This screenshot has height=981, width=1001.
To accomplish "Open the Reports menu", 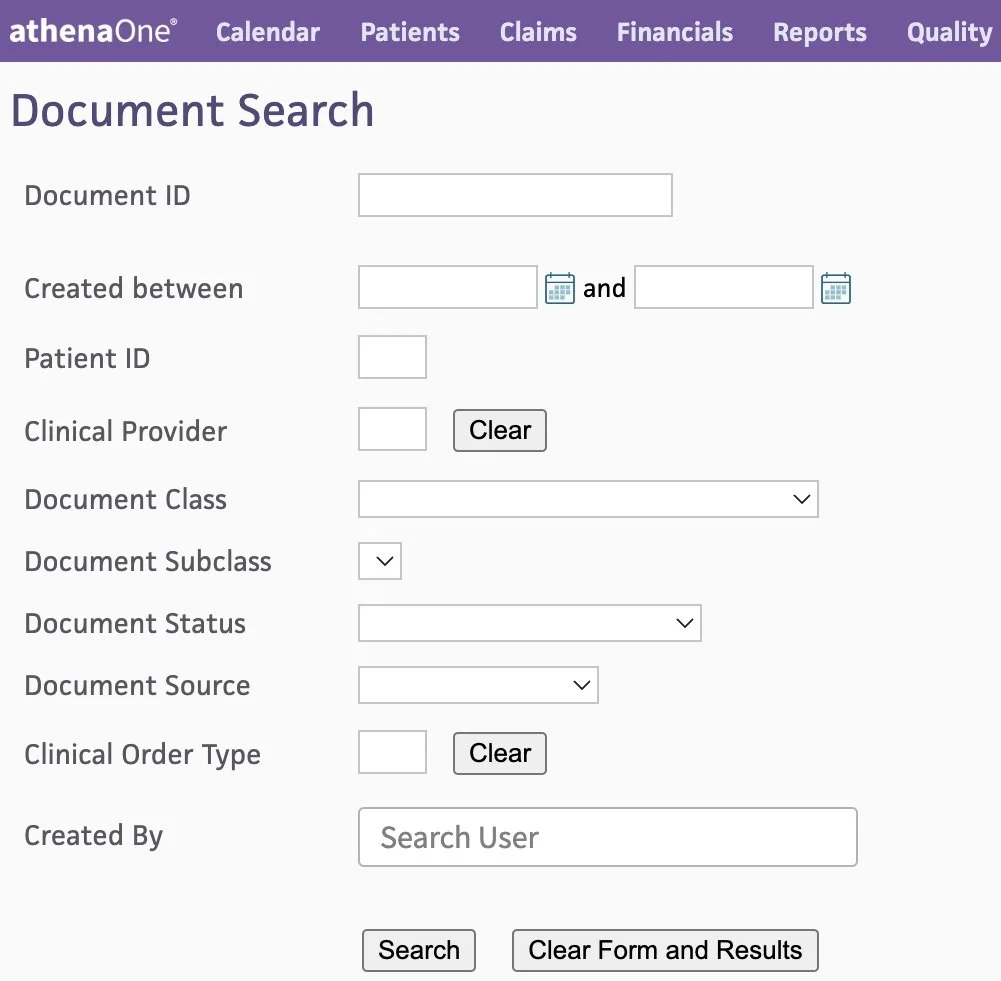I will click(819, 32).
